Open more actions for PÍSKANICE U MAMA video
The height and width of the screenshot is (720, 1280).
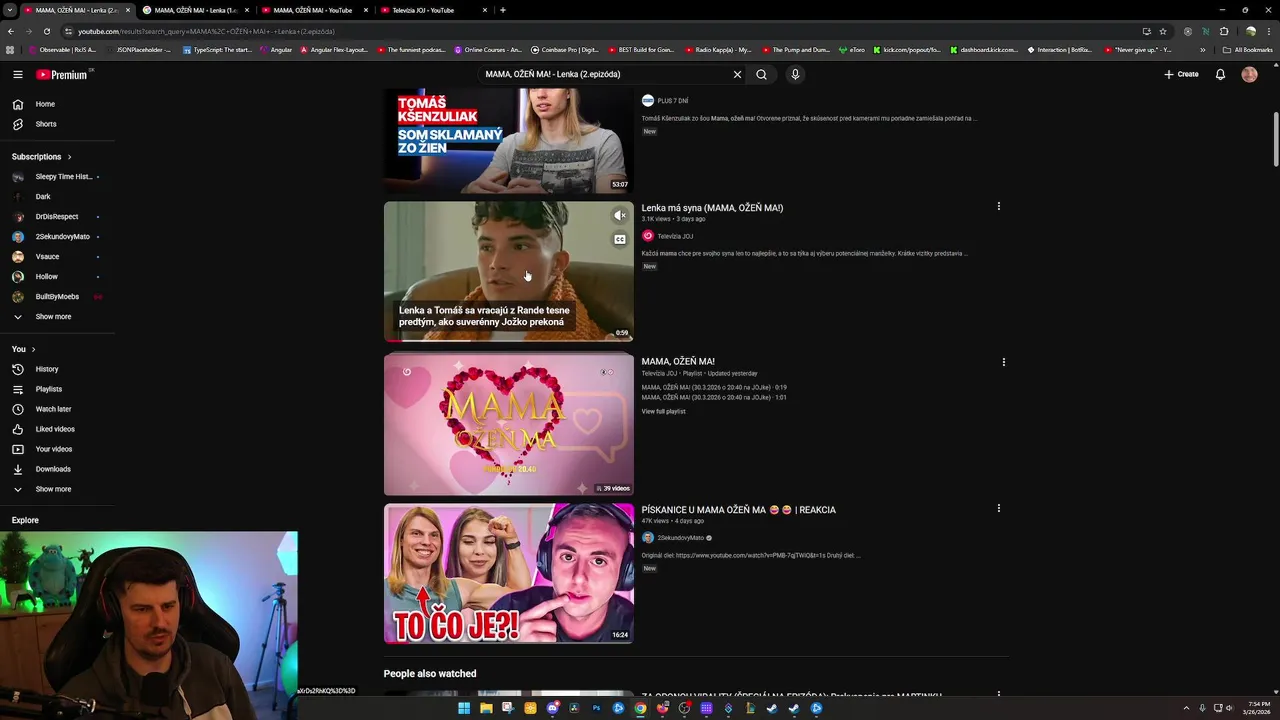click(x=998, y=508)
